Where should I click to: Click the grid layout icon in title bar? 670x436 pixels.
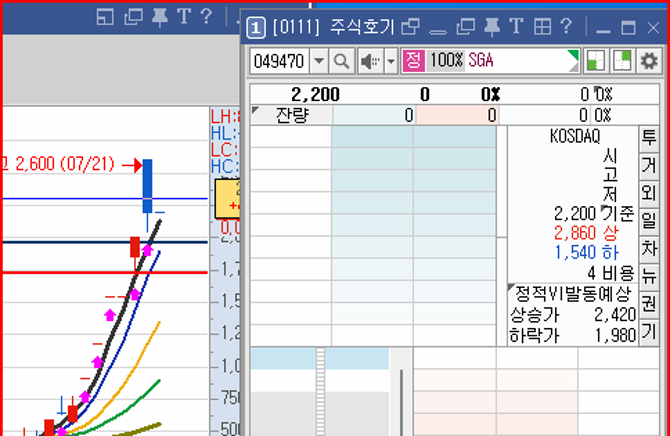point(542,27)
